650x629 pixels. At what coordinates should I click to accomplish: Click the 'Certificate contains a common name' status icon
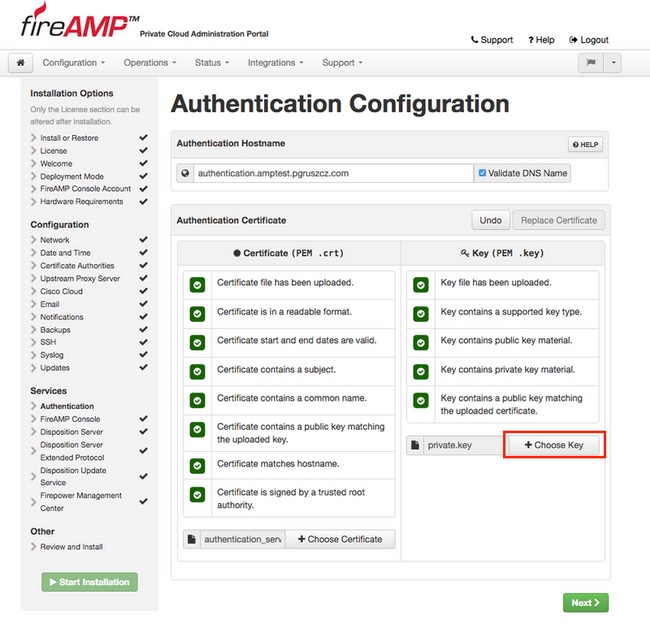click(x=197, y=401)
